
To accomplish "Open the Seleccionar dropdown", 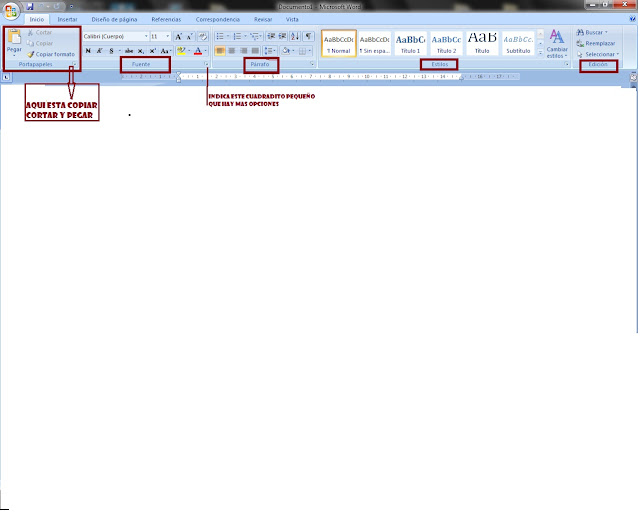I will pos(598,54).
